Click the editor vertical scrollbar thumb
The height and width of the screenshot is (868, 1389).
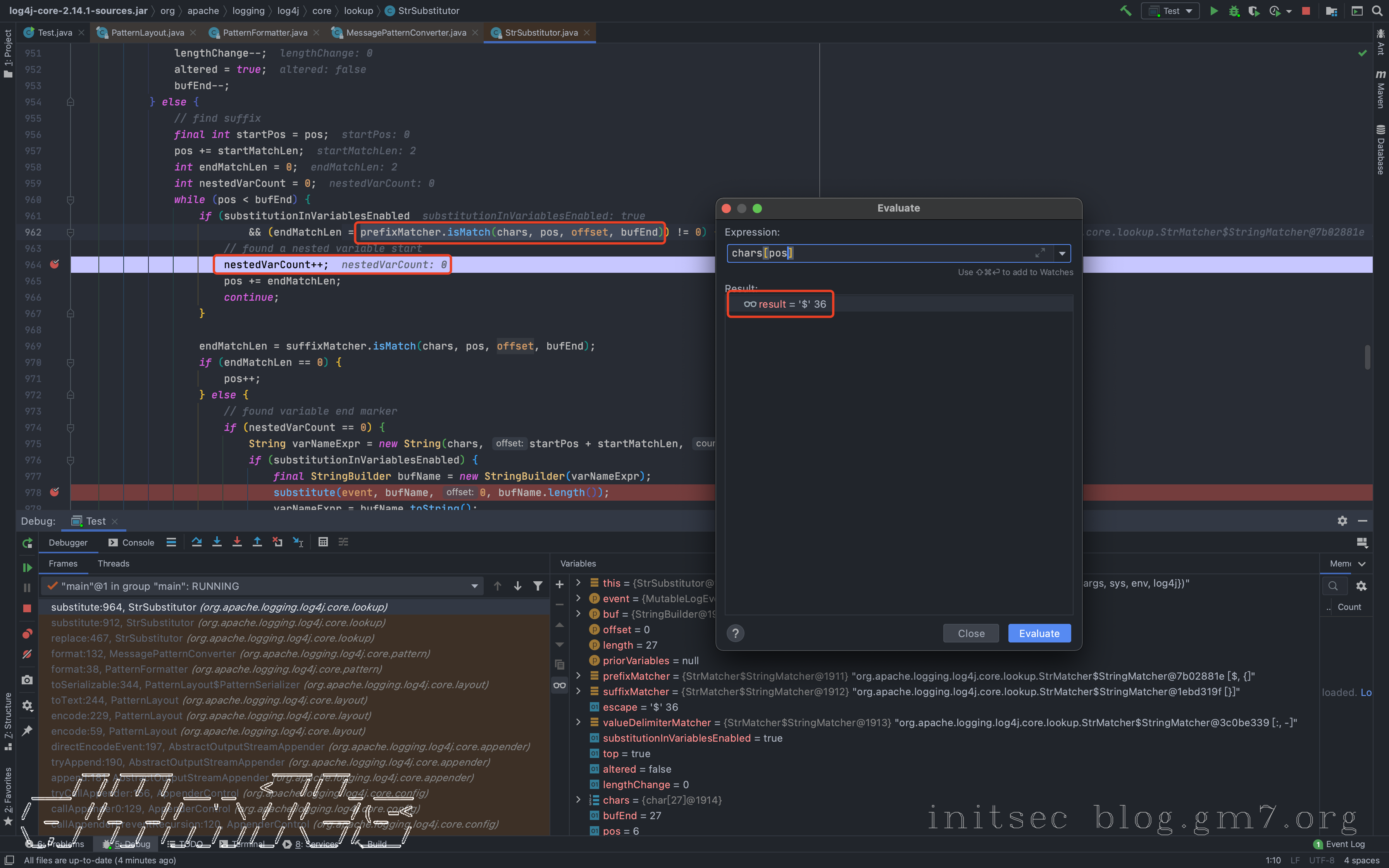pyautogui.click(x=1367, y=357)
